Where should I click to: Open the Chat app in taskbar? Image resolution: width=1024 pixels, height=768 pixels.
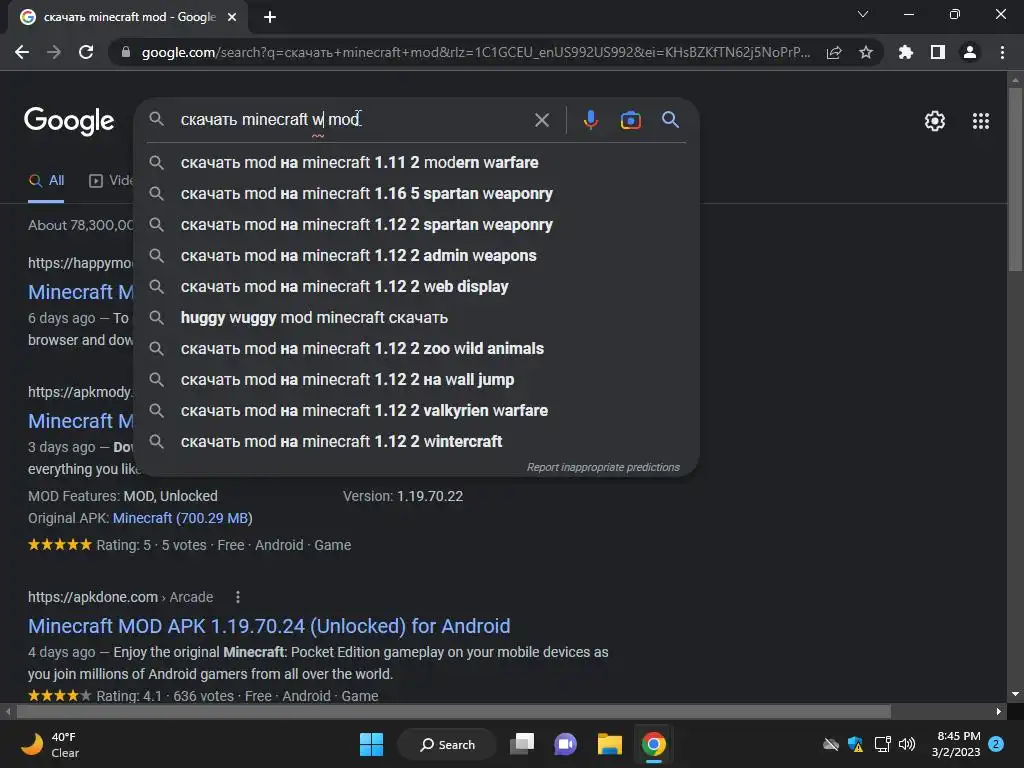[566, 744]
